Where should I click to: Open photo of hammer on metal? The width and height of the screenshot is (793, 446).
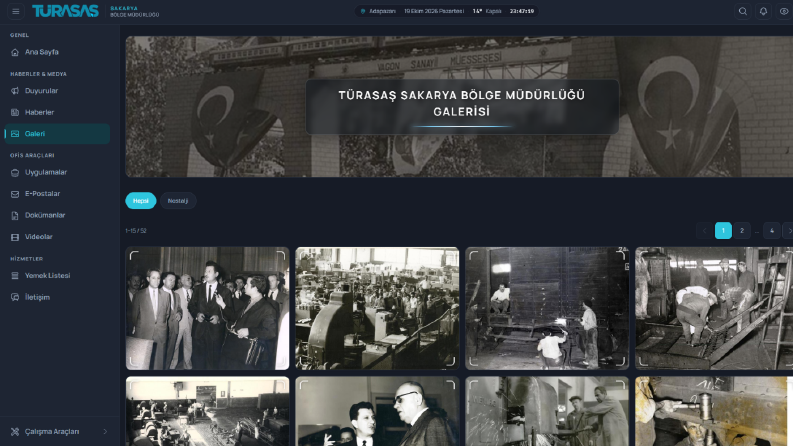(714, 411)
